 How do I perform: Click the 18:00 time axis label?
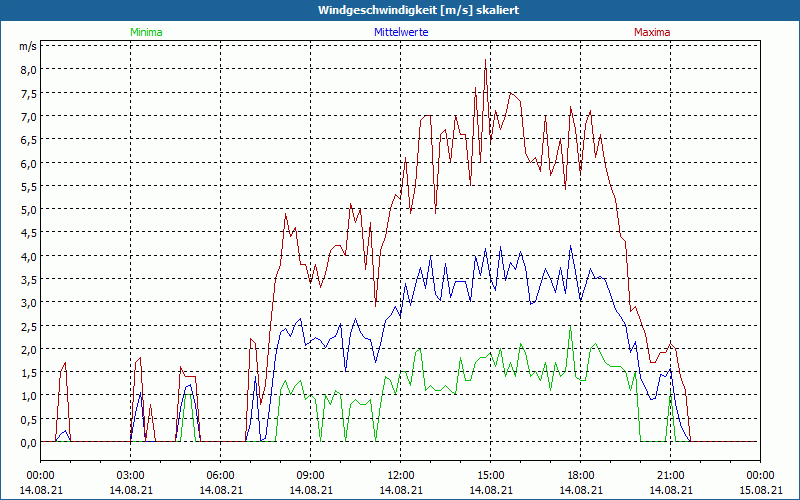coord(581,476)
